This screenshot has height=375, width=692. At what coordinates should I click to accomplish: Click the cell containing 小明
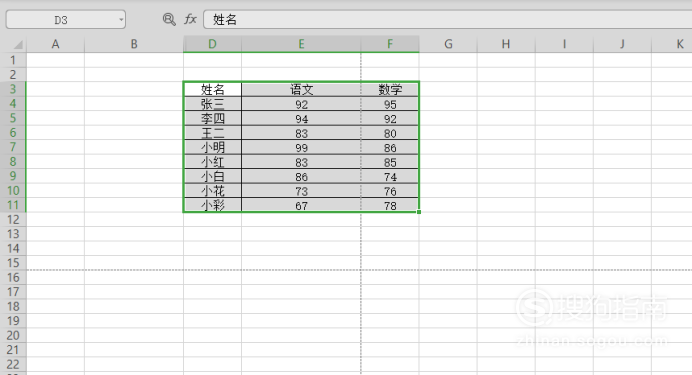213,147
